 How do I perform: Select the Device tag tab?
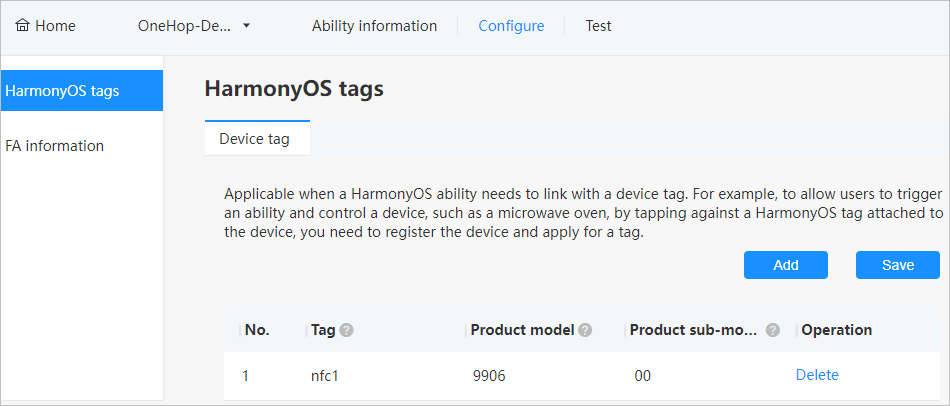tap(257, 139)
